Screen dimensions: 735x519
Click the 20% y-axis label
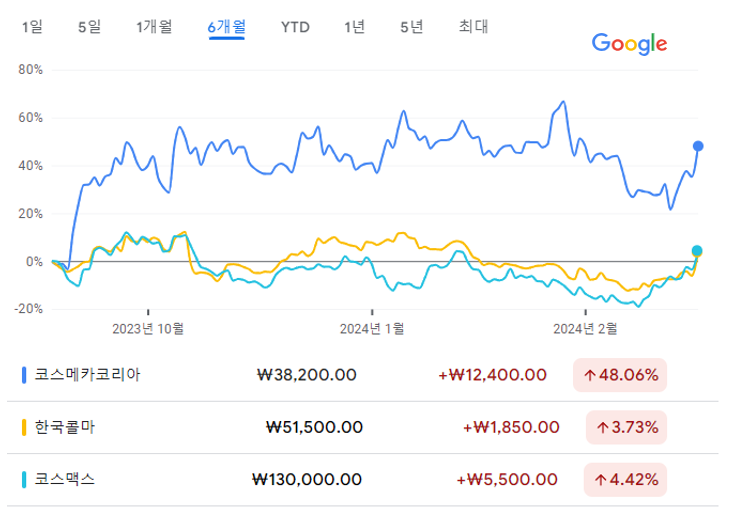(x=30, y=214)
